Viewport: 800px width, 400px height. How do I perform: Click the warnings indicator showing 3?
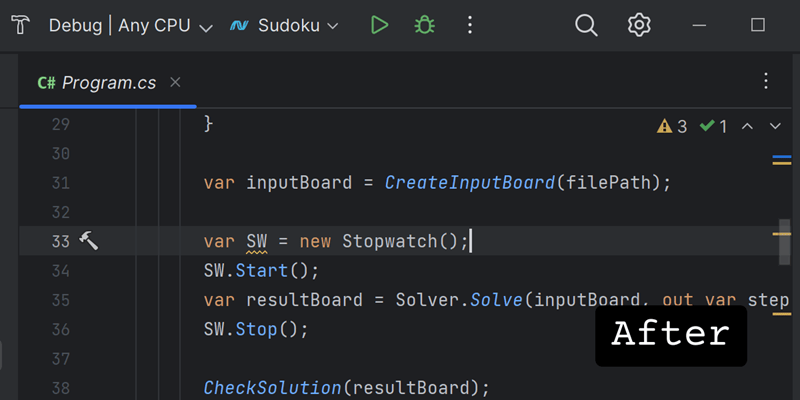[672, 127]
